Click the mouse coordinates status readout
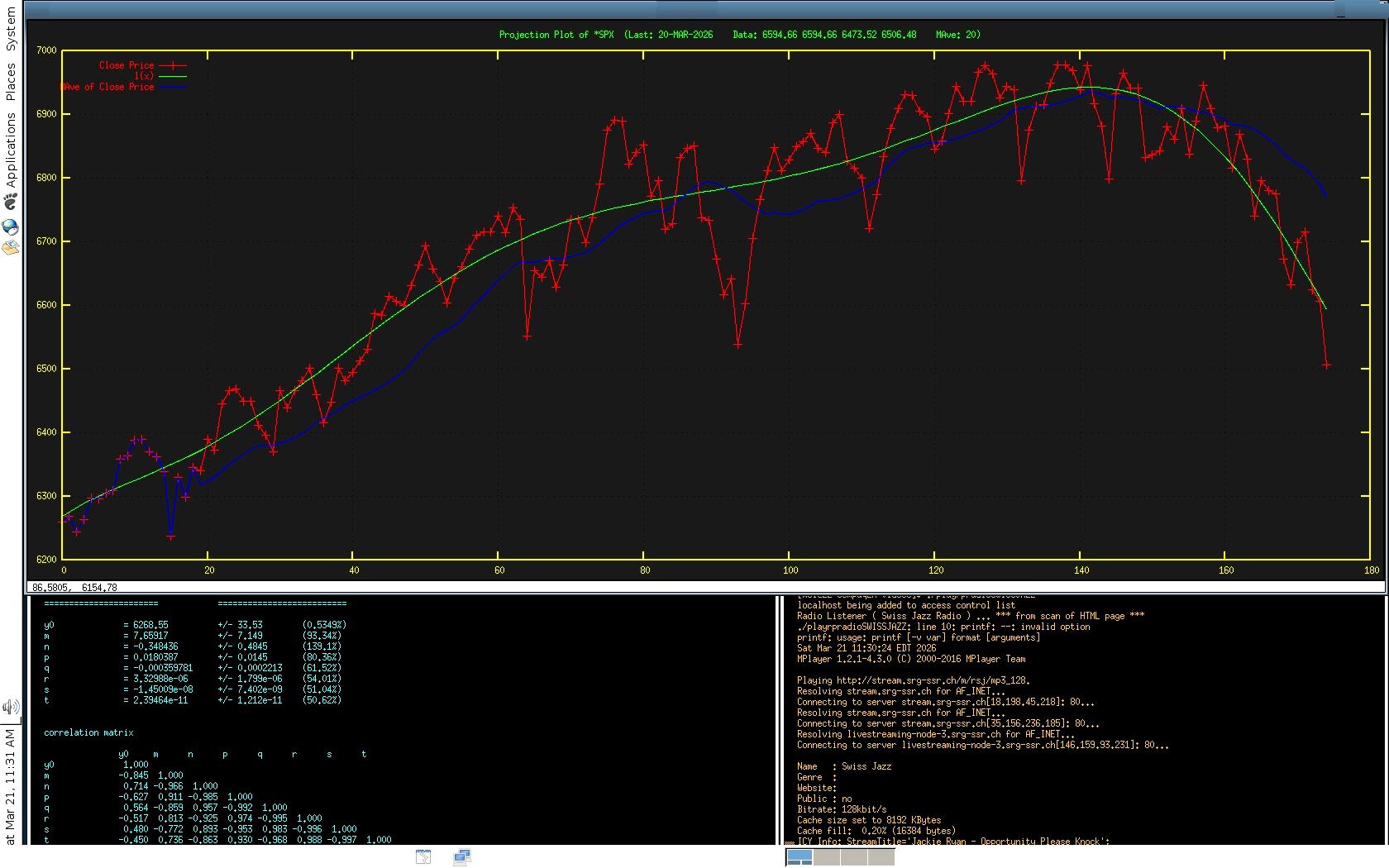 tap(74, 588)
